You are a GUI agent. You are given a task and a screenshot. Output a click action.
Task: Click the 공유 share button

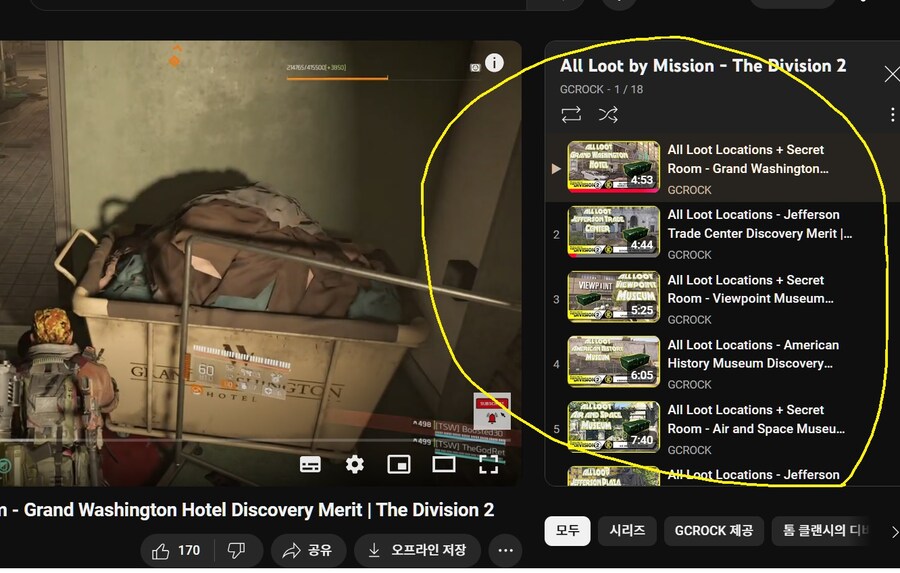click(x=307, y=550)
